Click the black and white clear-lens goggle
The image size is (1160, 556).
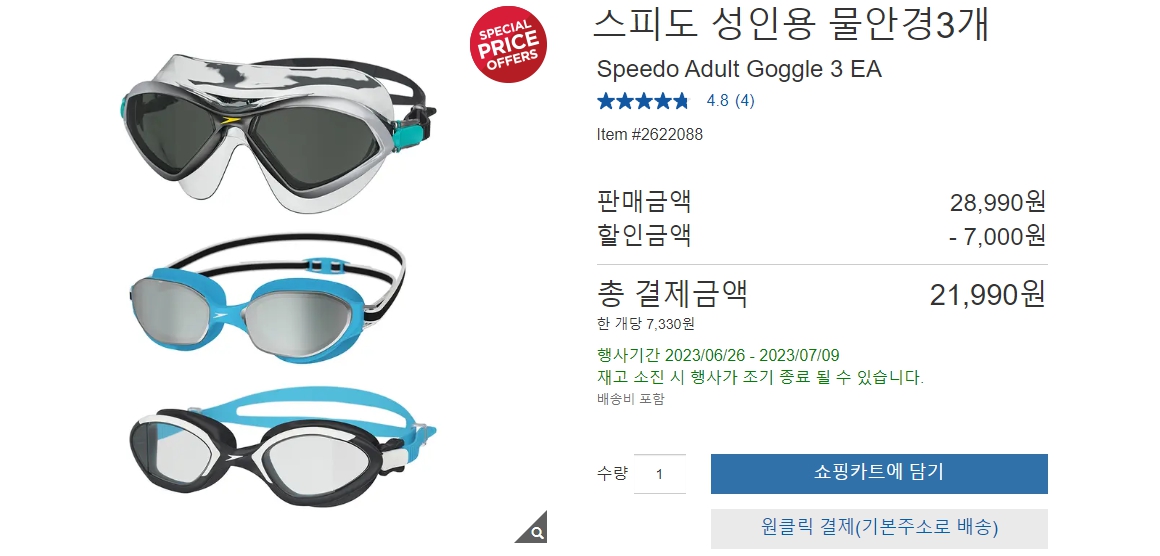(x=281, y=447)
